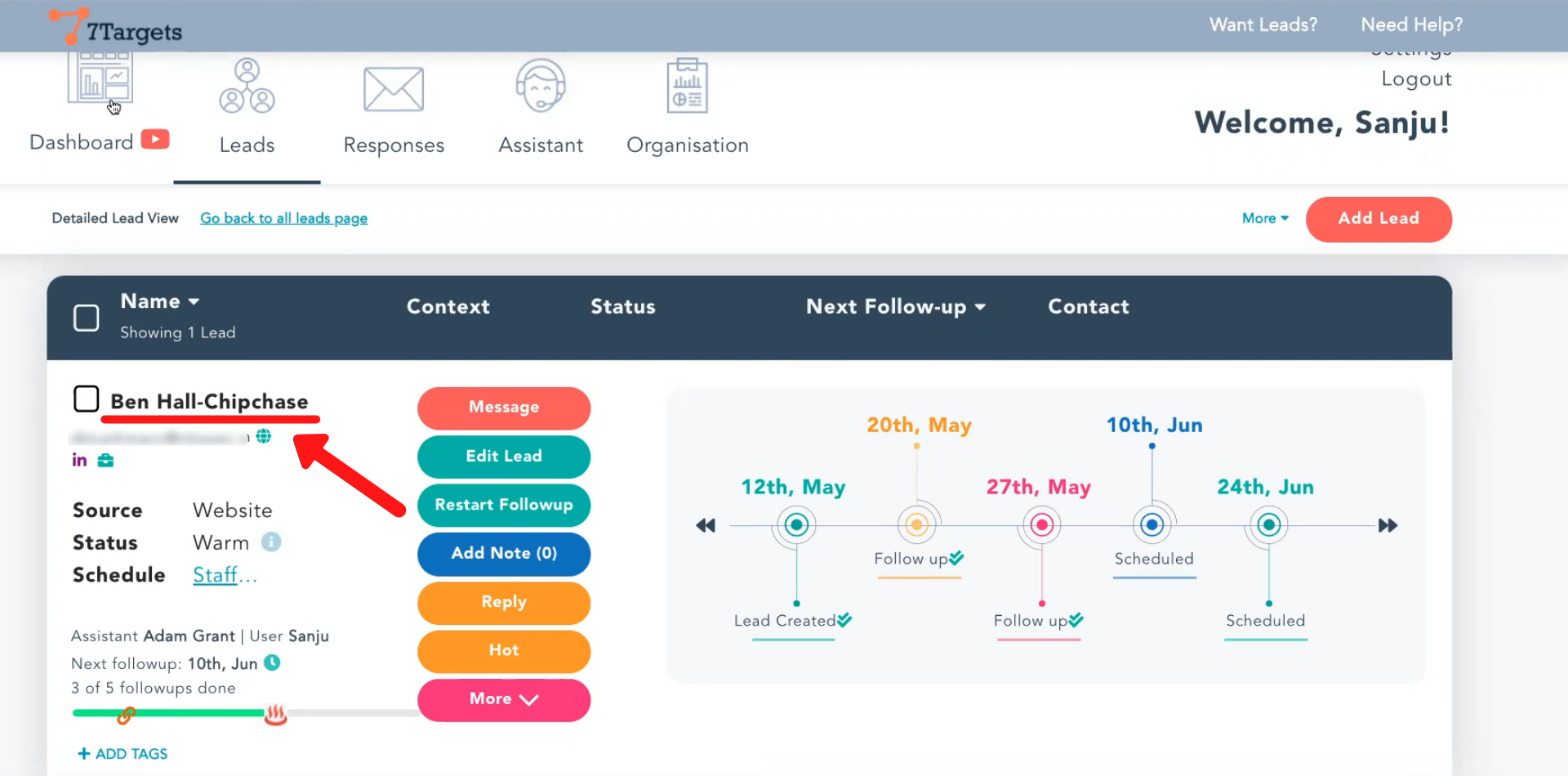This screenshot has height=776, width=1568.
Task: Click the globe icon next to email
Action: [x=264, y=436]
